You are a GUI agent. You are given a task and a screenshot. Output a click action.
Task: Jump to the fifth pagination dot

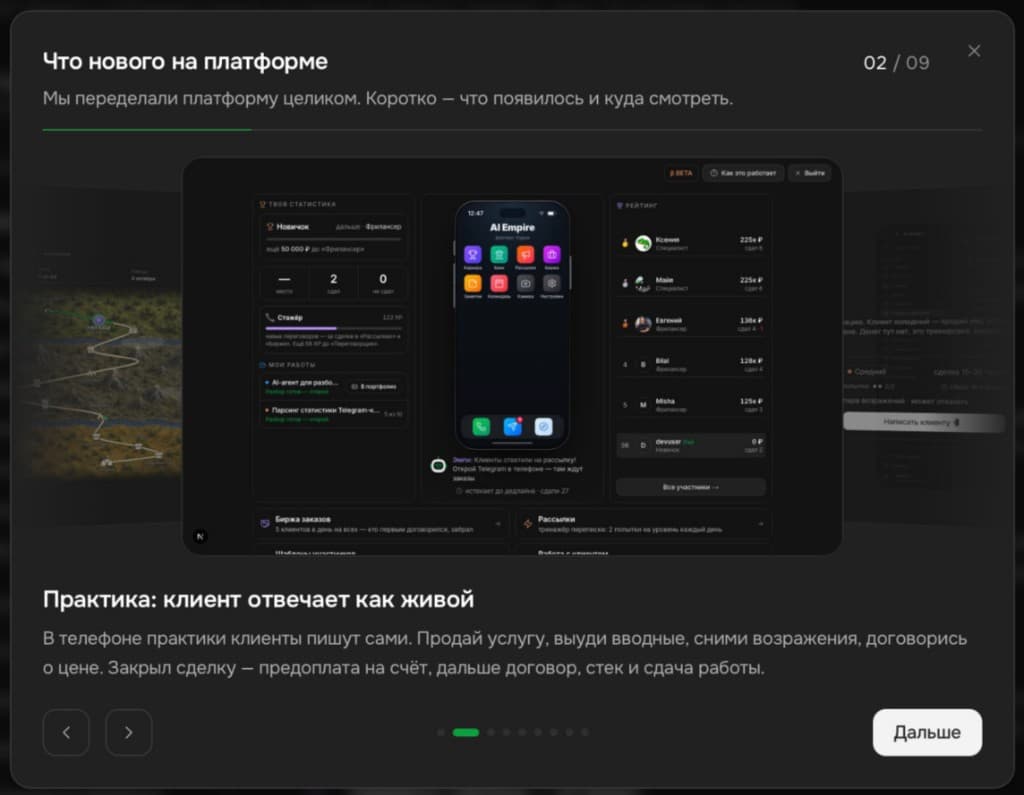(522, 732)
